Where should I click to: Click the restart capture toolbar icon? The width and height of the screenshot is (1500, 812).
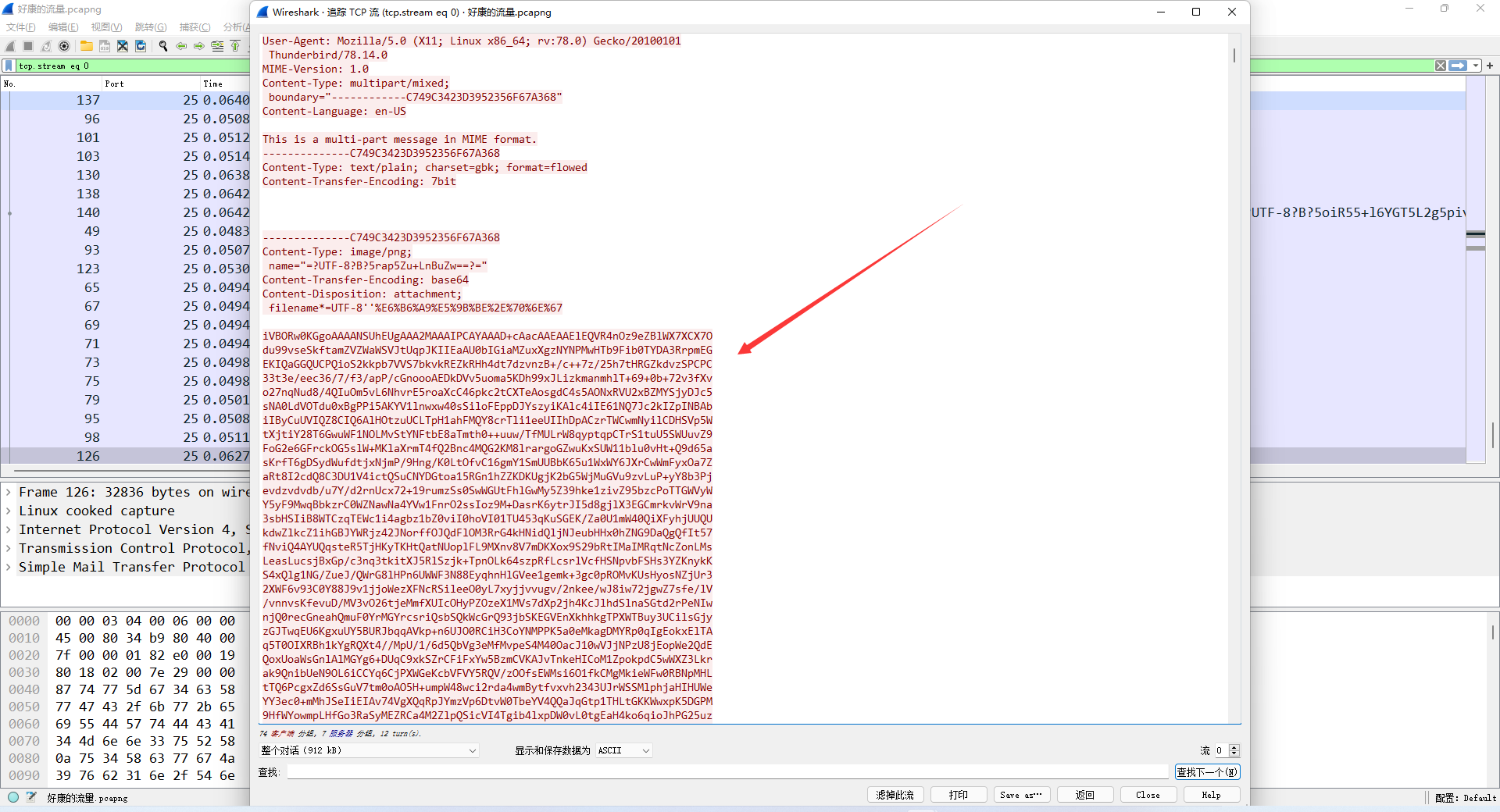coord(46,46)
